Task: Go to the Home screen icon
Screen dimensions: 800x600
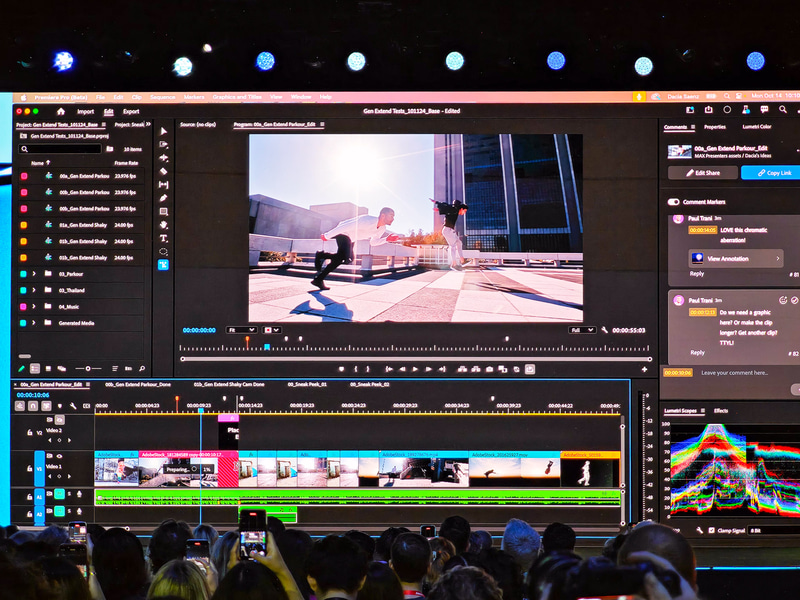Action: pyautogui.click(x=61, y=111)
